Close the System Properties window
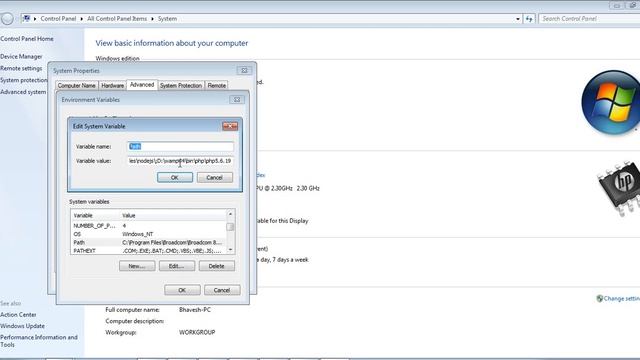 pyautogui.click(x=244, y=71)
